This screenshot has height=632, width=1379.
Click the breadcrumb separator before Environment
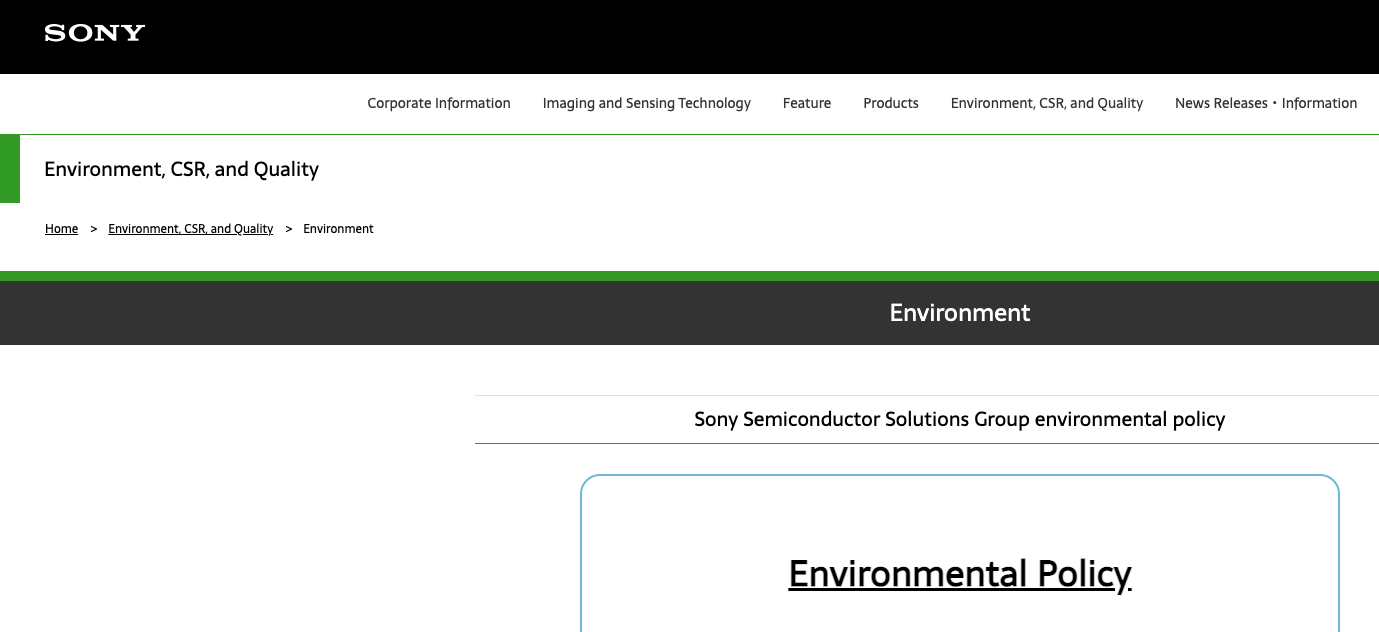pos(288,229)
